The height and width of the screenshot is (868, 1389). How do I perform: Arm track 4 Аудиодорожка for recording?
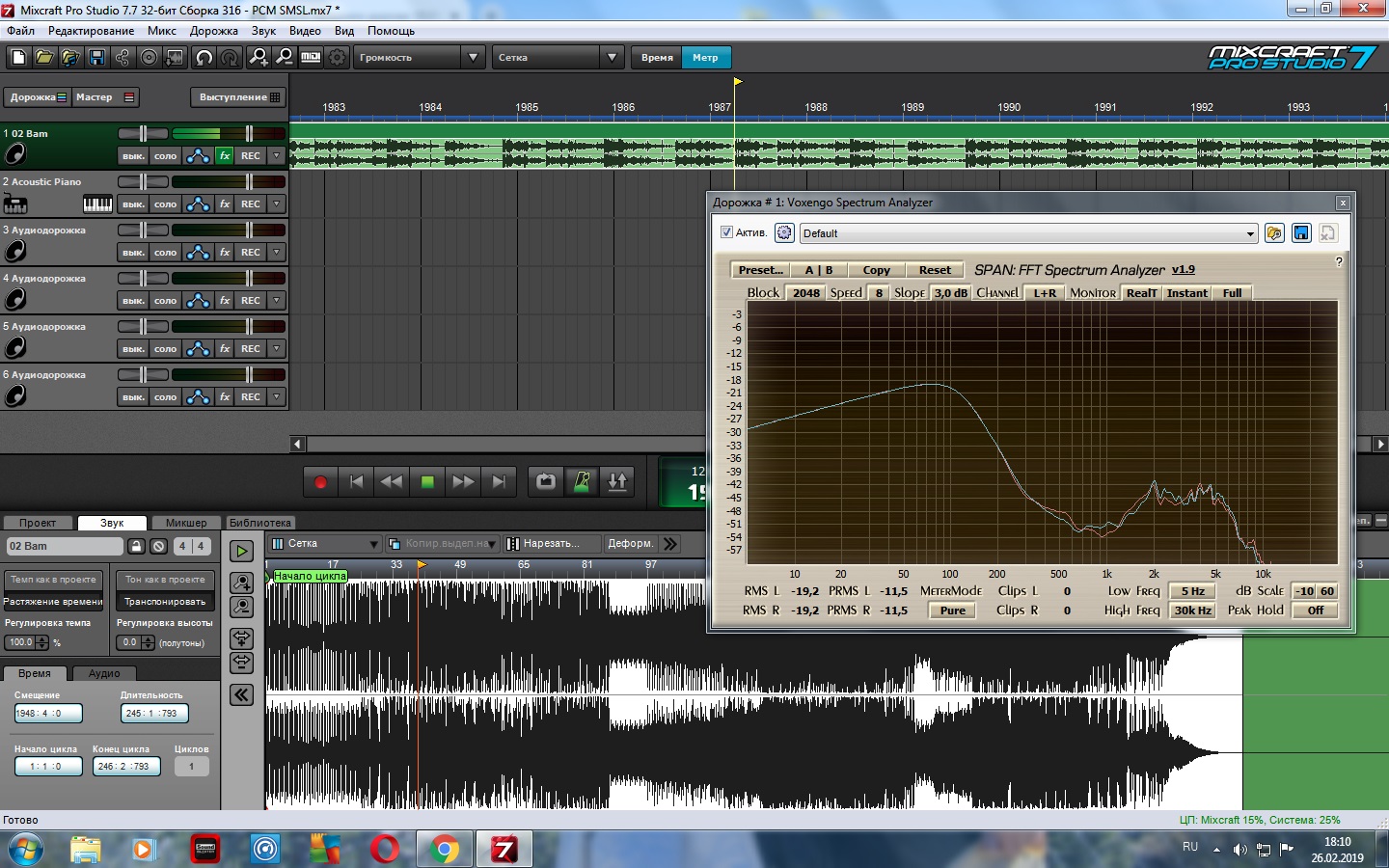(x=251, y=300)
